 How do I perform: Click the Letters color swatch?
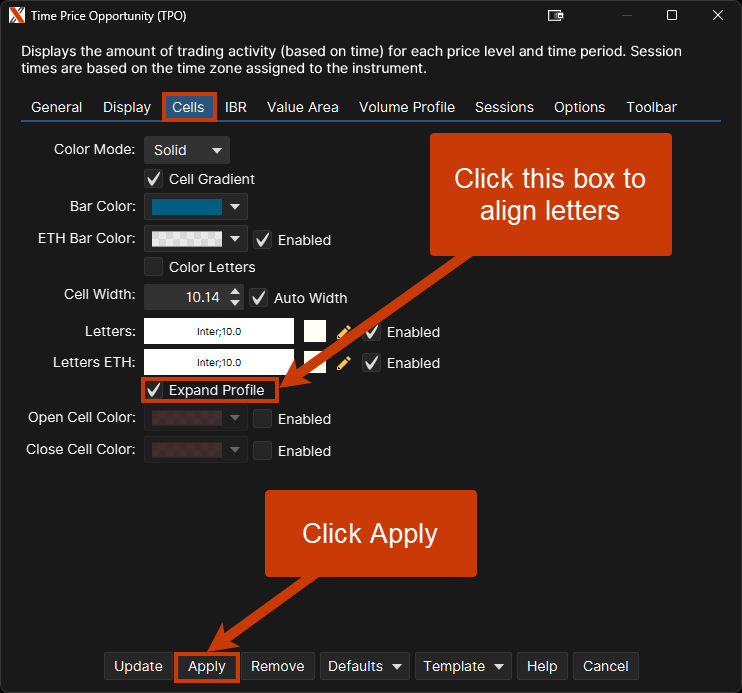tap(315, 332)
